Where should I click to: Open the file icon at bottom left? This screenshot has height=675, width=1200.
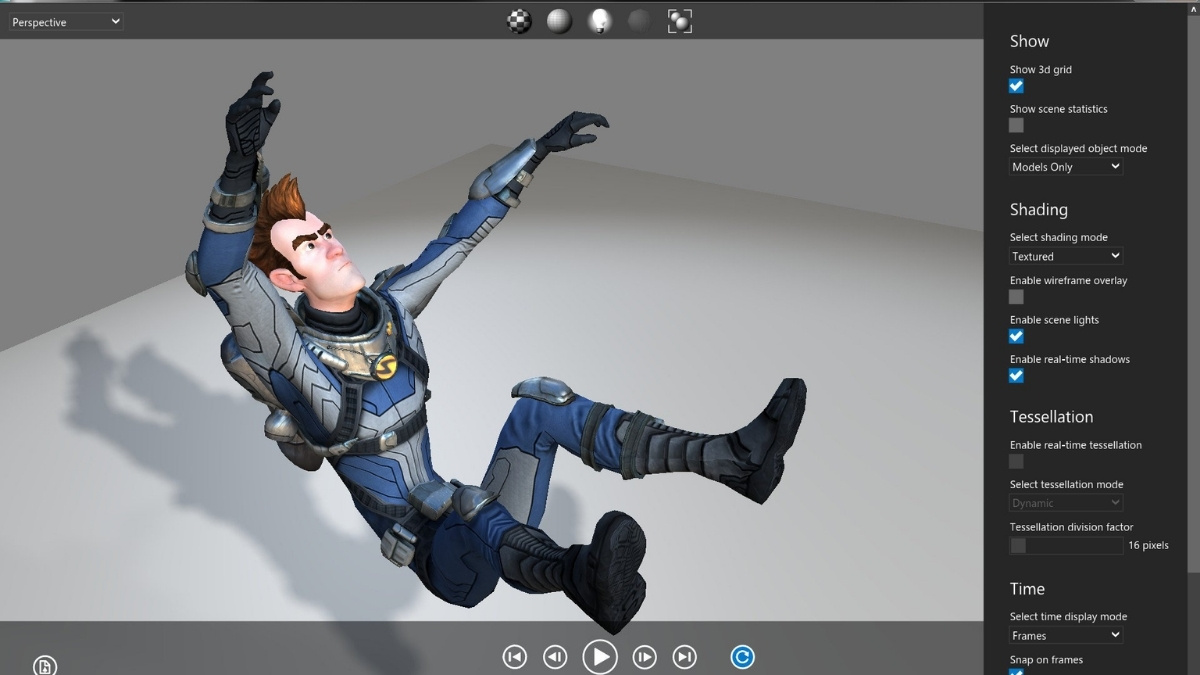tap(45, 666)
